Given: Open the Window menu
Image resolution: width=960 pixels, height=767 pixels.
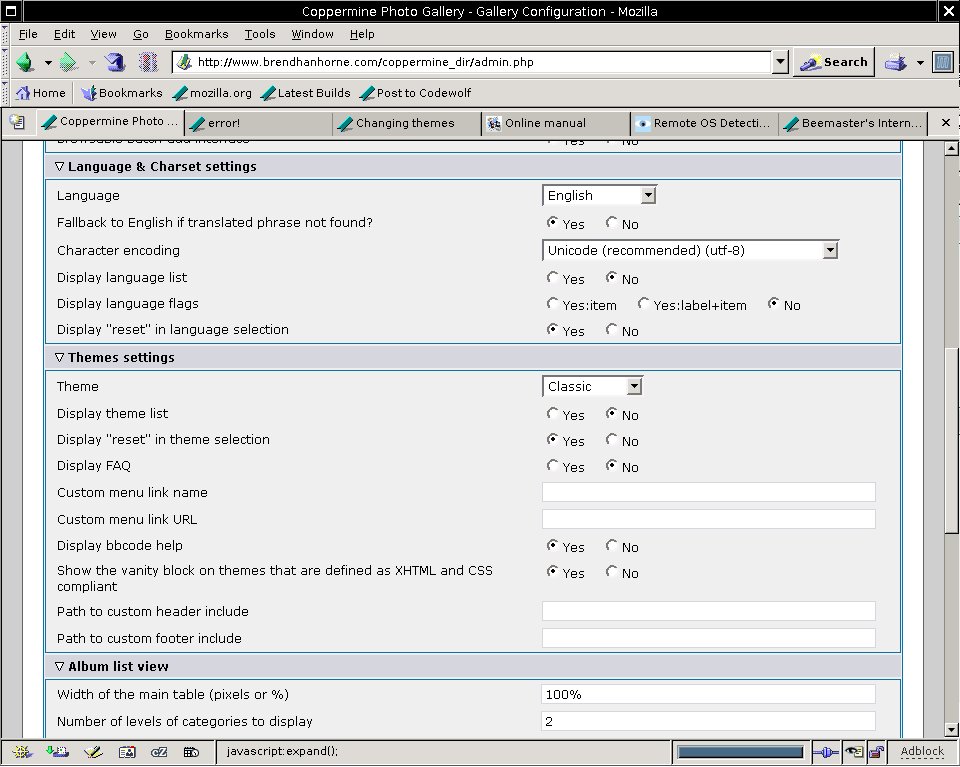Looking at the screenshot, I should tap(312, 34).
